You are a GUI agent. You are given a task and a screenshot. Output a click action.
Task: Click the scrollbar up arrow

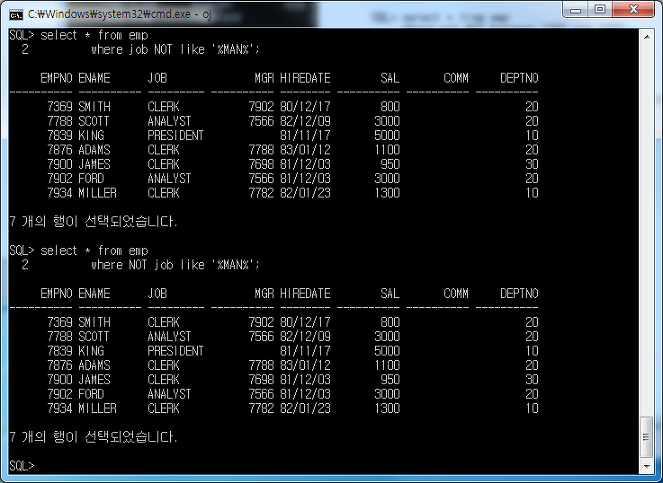tap(647, 37)
